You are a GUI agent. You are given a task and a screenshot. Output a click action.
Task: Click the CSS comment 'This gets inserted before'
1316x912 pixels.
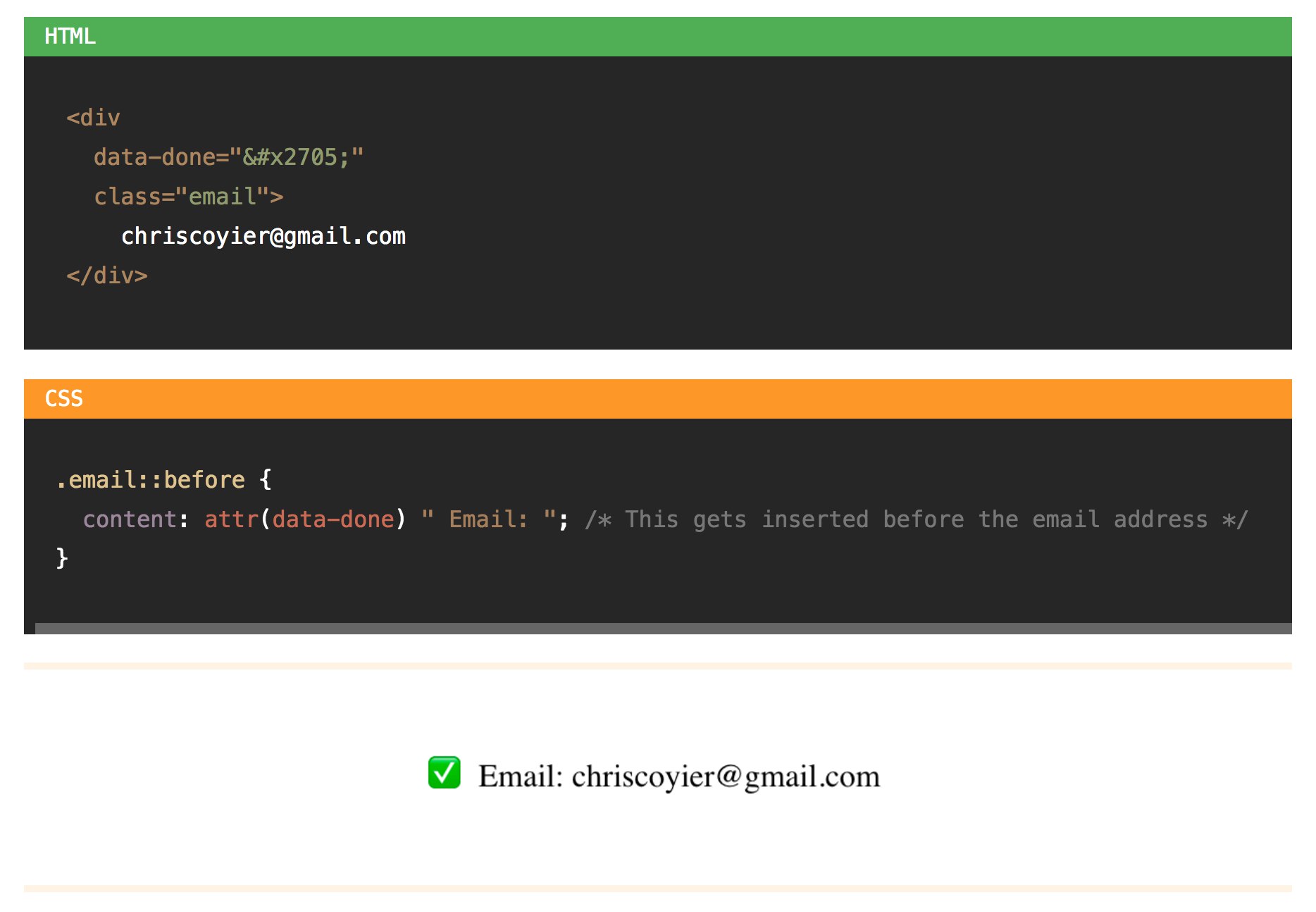click(795, 519)
